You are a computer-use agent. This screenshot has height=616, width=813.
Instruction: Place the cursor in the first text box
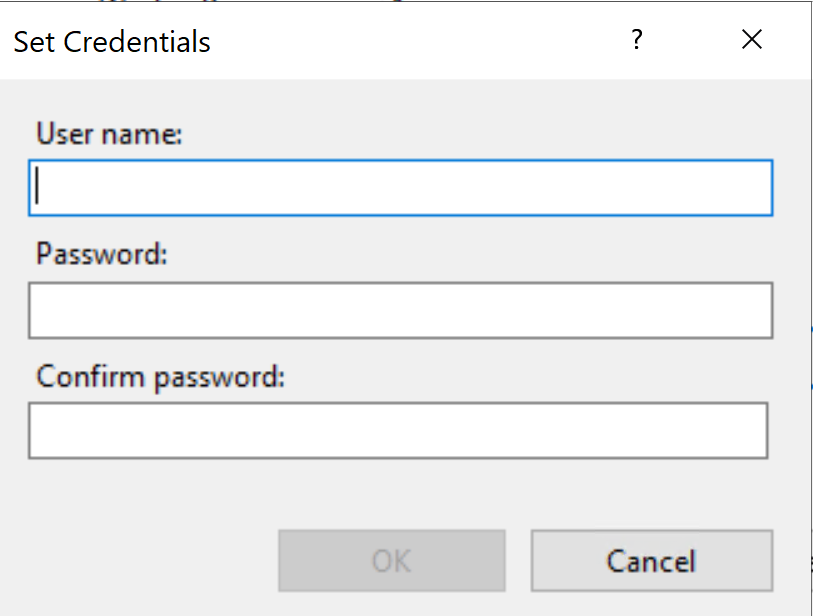click(x=400, y=188)
